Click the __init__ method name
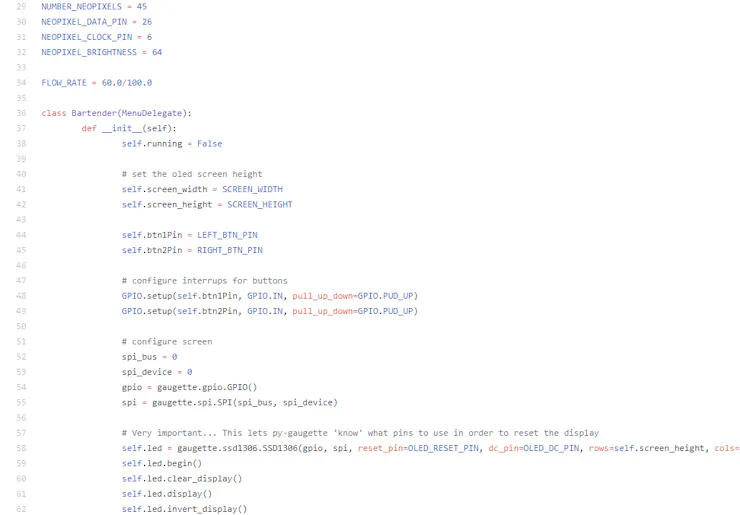Screen dimensions: 740x515 (x=122, y=128)
